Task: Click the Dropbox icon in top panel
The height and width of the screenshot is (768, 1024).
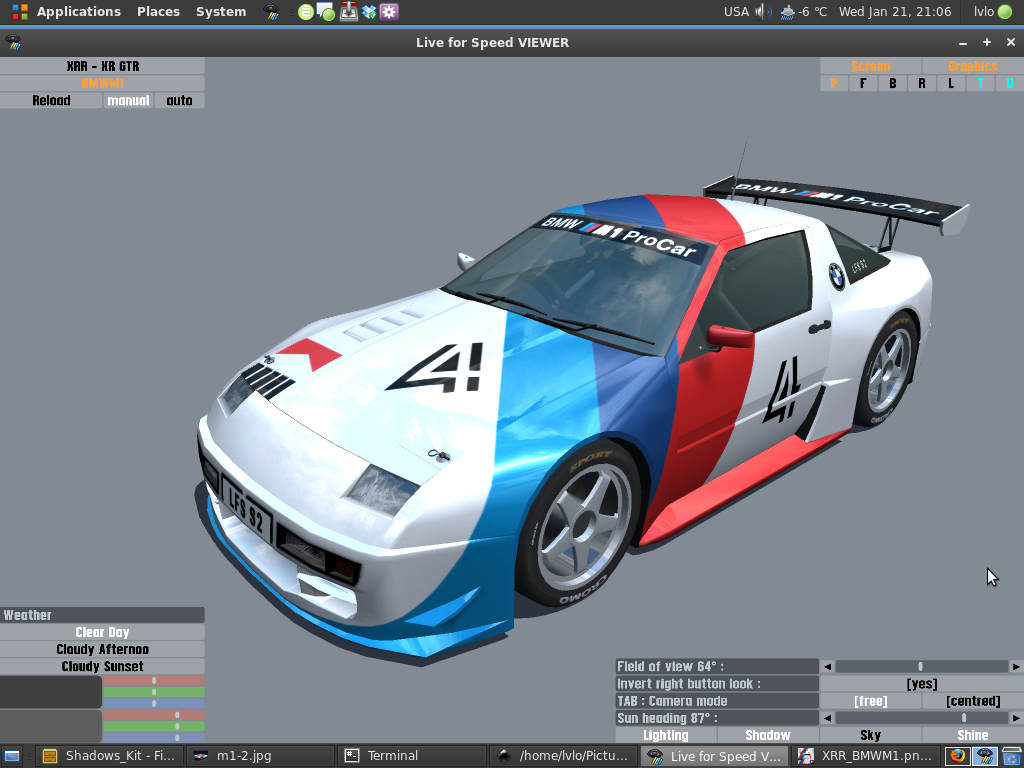Action: click(369, 12)
